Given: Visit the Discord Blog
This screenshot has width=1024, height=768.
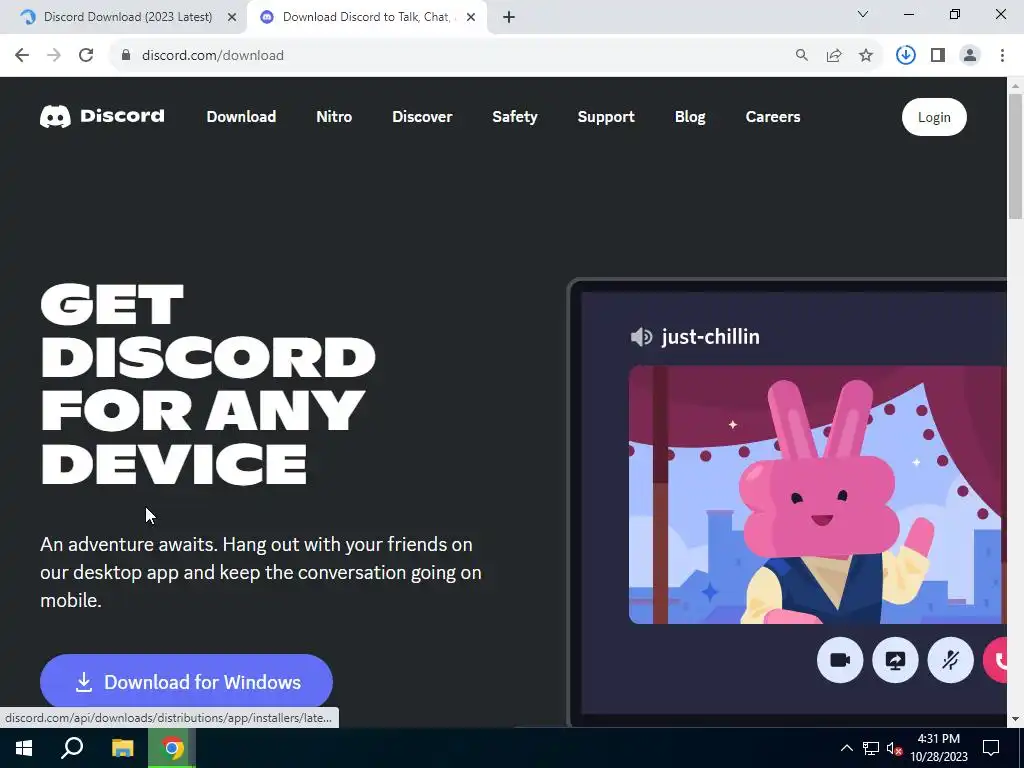Looking at the screenshot, I should [690, 117].
